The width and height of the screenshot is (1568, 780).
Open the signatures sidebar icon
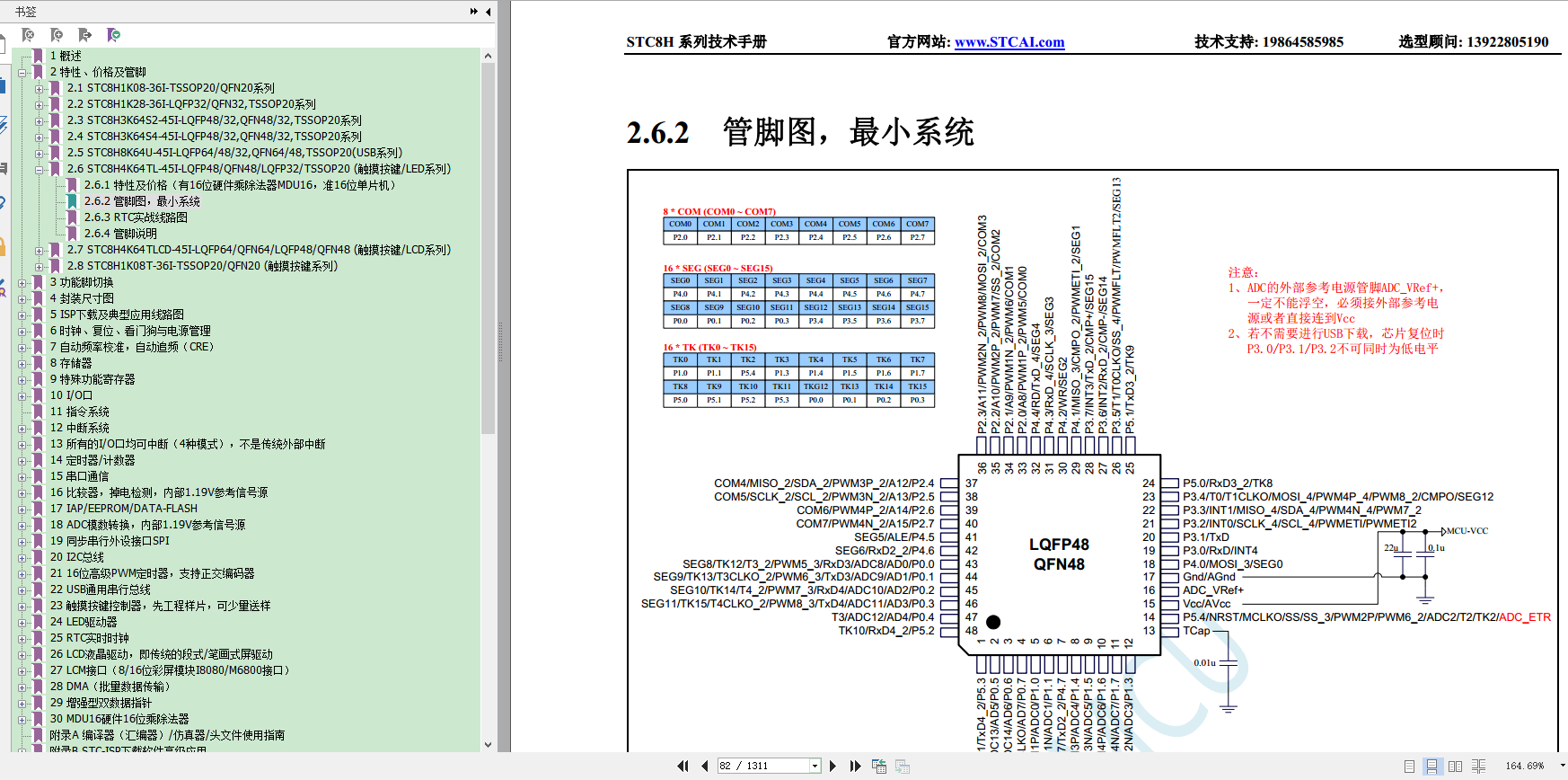[3, 287]
